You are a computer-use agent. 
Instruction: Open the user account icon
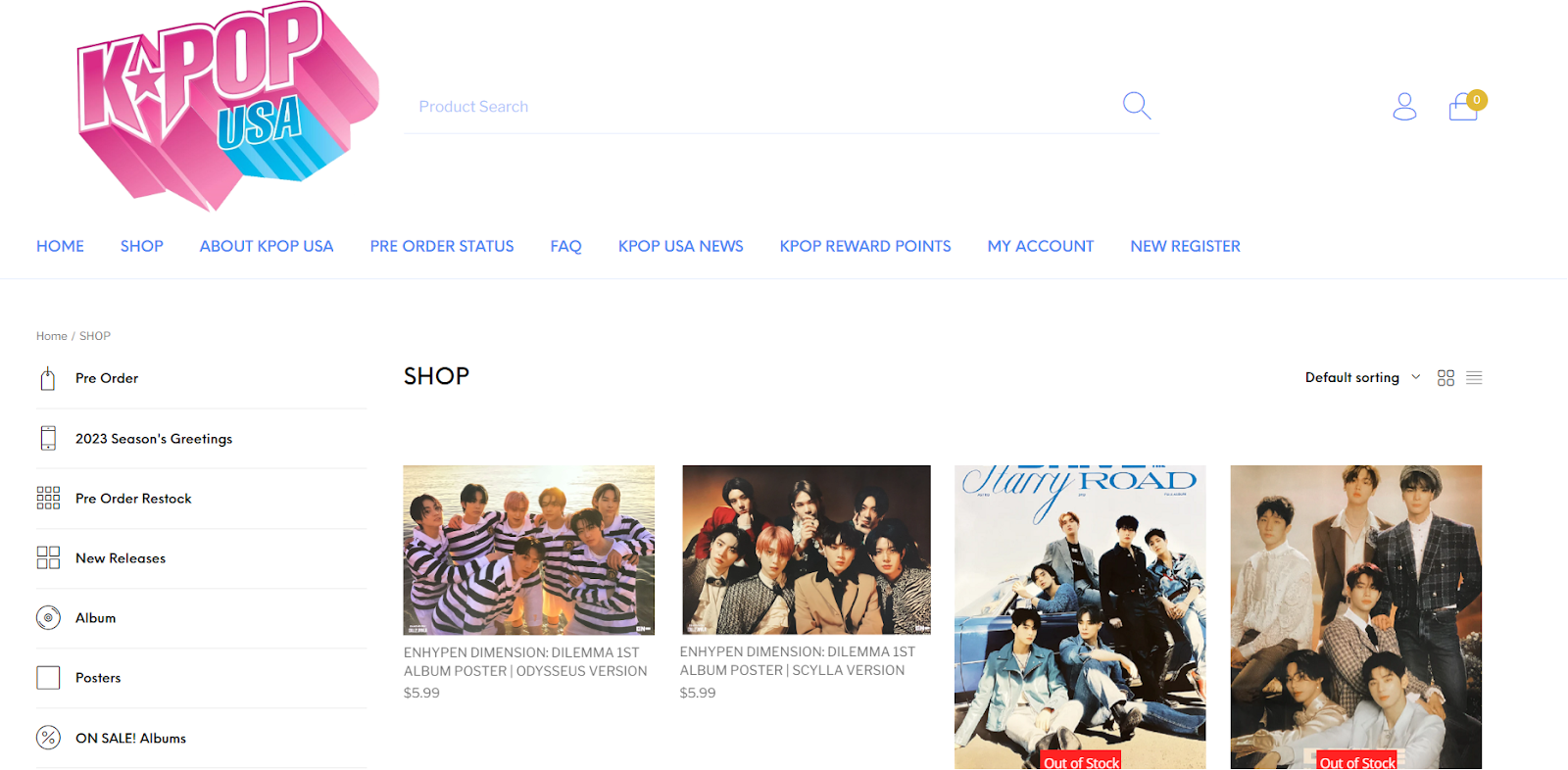tap(1404, 106)
